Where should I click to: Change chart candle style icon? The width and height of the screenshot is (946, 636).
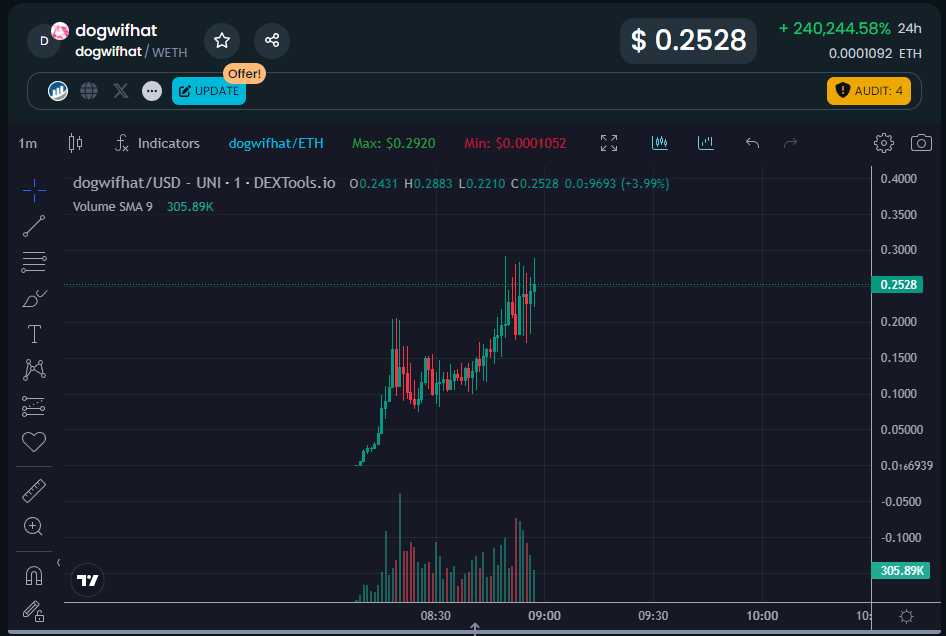pos(75,143)
